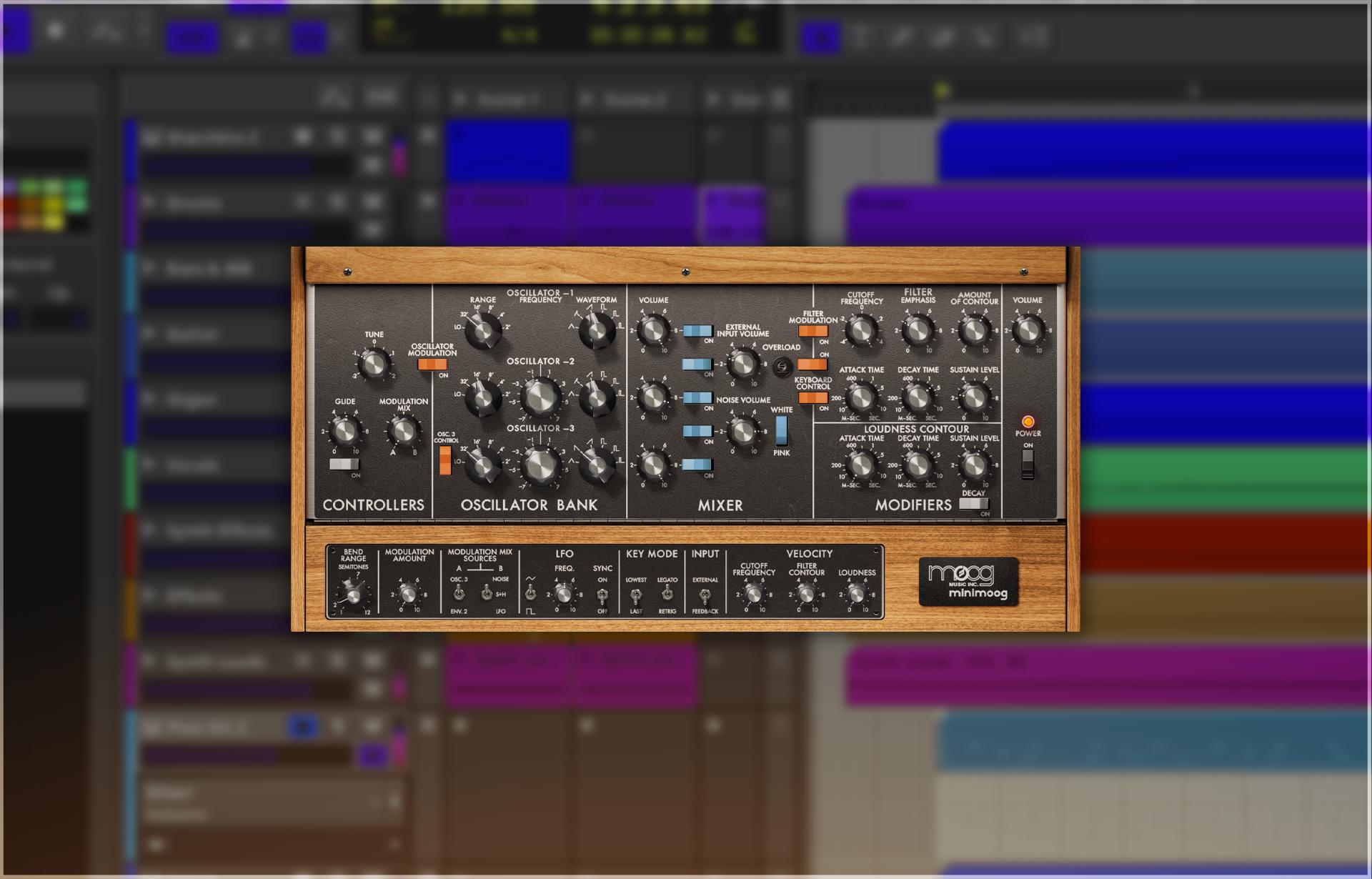This screenshot has height=879, width=1372.
Task: Click Loudness Contour Decay Time knob
Action: (x=918, y=465)
